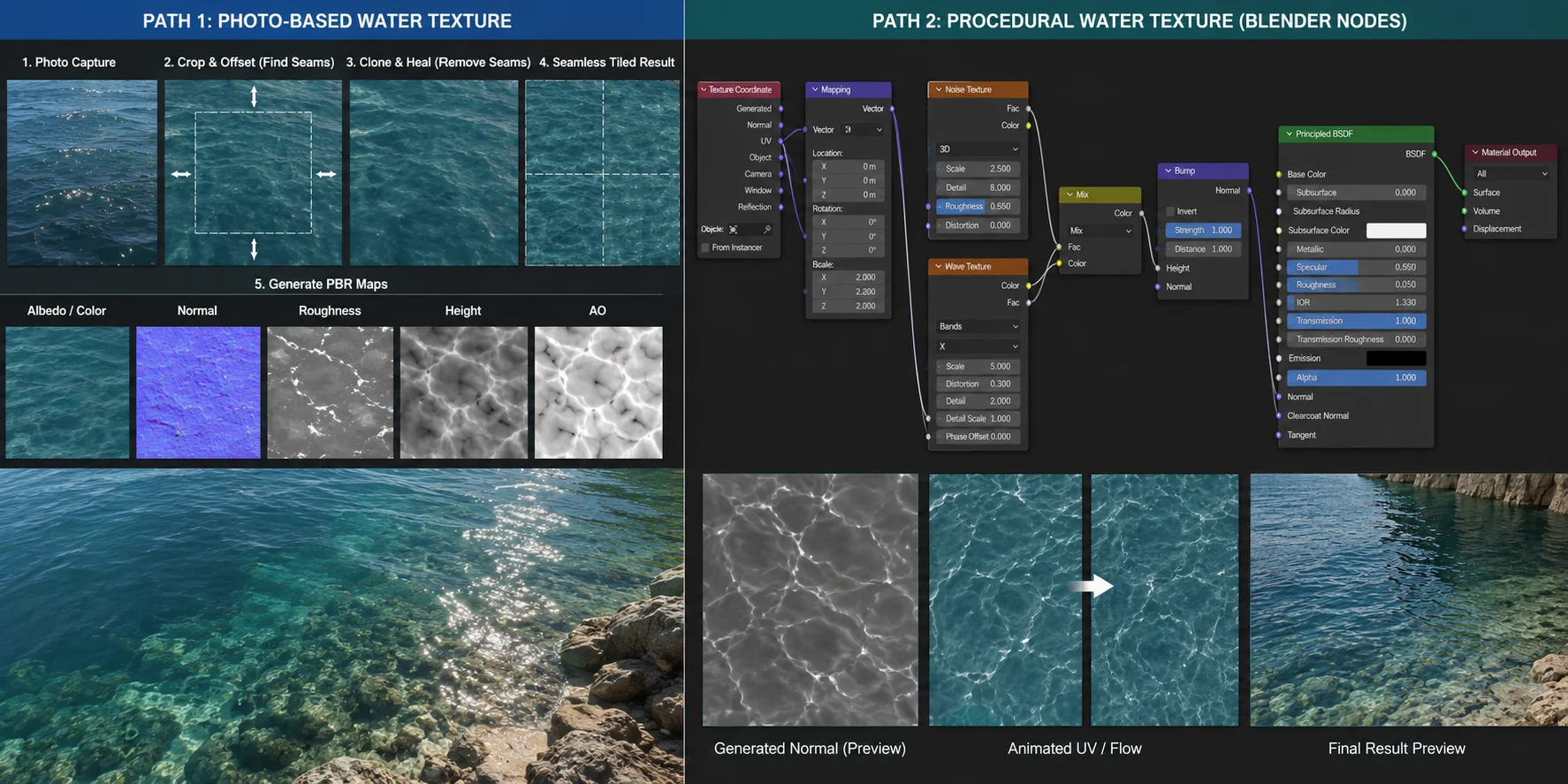Click the Noise Texture Distortion 0.000 field

click(978, 225)
